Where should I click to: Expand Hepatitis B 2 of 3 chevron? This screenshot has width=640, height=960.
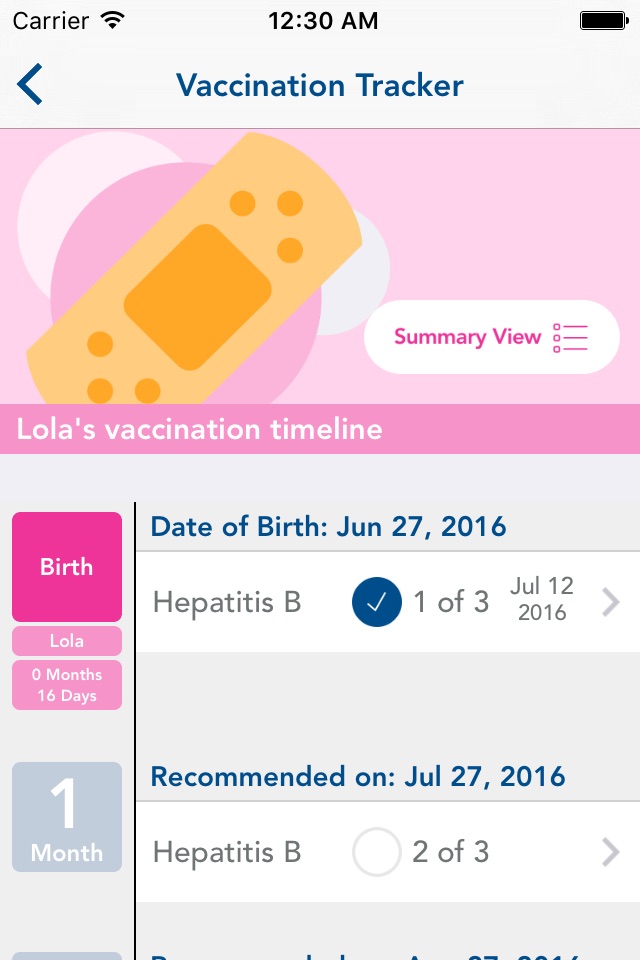pos(611,852)
